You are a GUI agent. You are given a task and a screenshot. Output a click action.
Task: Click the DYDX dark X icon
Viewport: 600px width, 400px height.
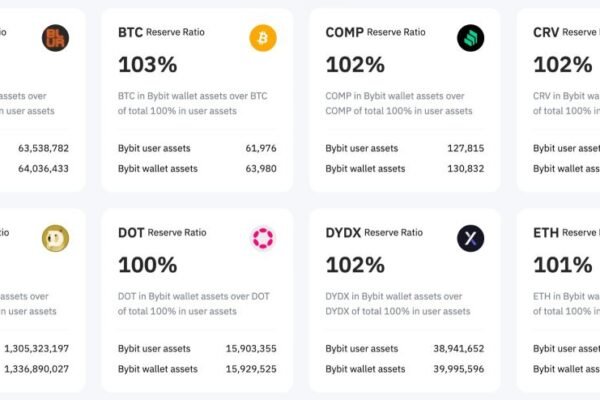470,239
